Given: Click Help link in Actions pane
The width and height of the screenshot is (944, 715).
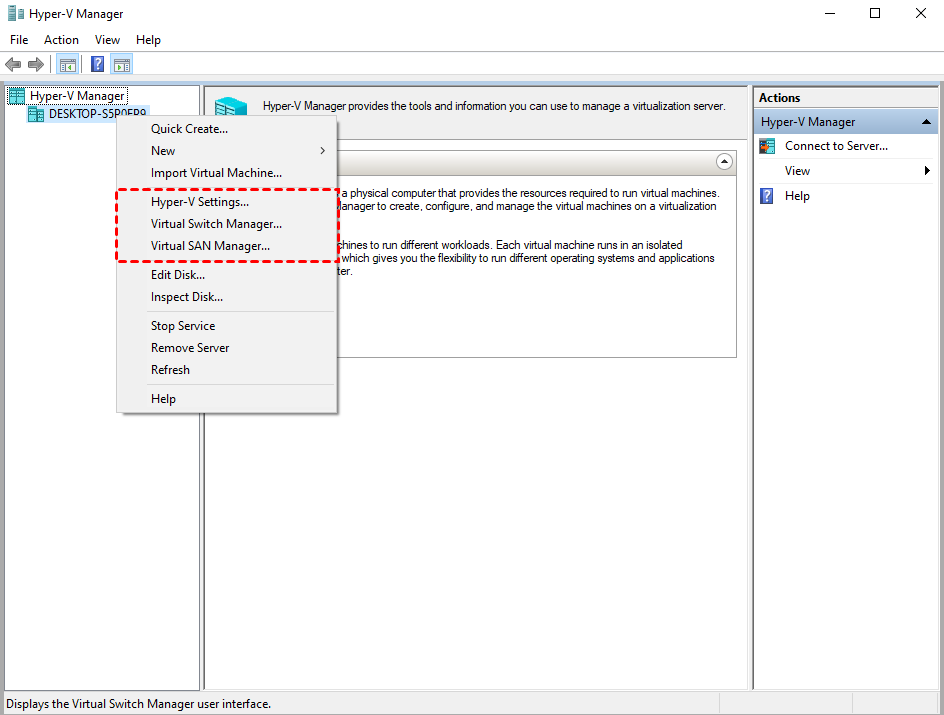Looking at the screenshot, I should pos(797,196).
